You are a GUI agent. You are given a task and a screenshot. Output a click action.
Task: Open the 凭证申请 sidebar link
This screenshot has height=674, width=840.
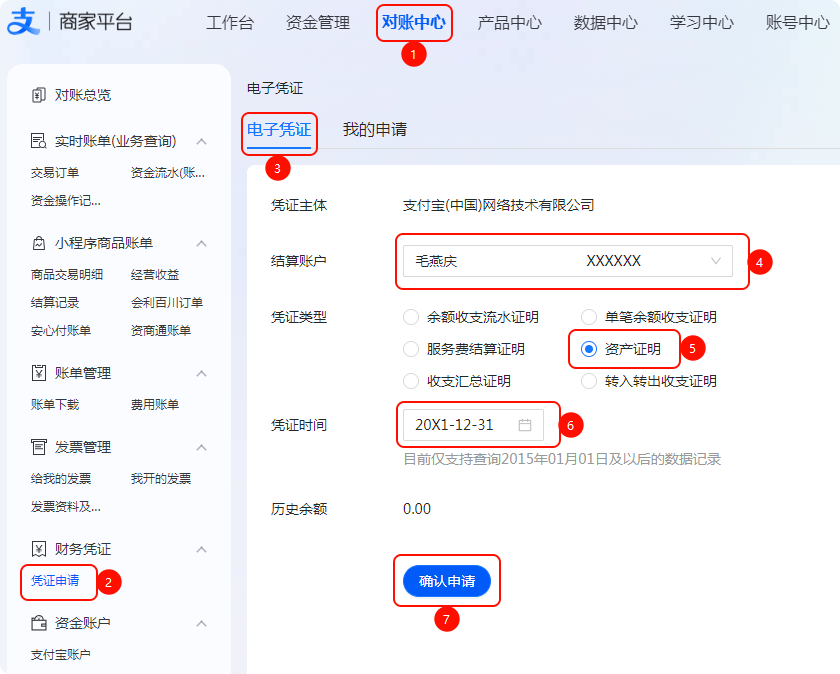coord(55,580)
